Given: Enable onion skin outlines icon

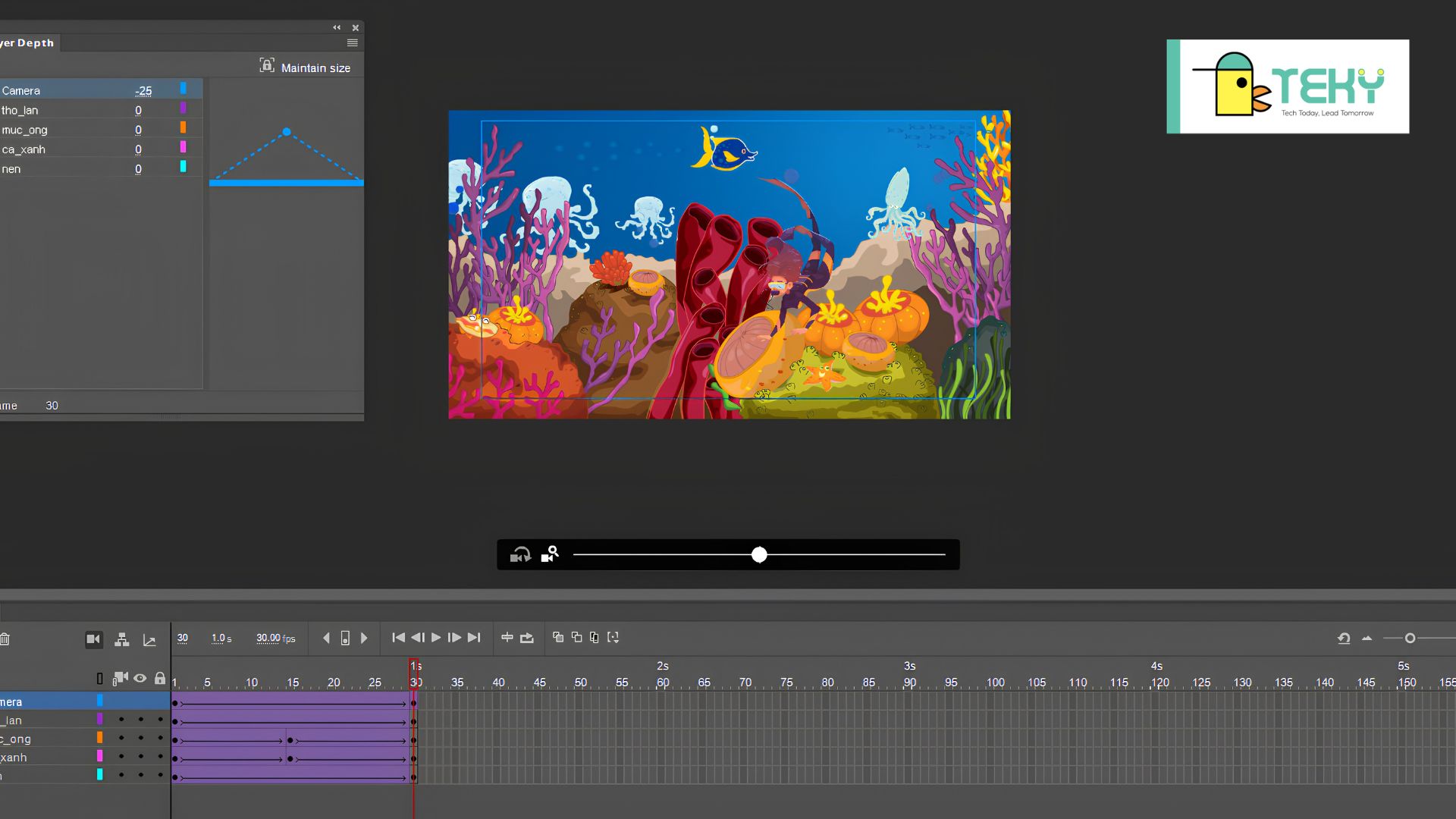Looking at the screenshot, I should 576,637.
